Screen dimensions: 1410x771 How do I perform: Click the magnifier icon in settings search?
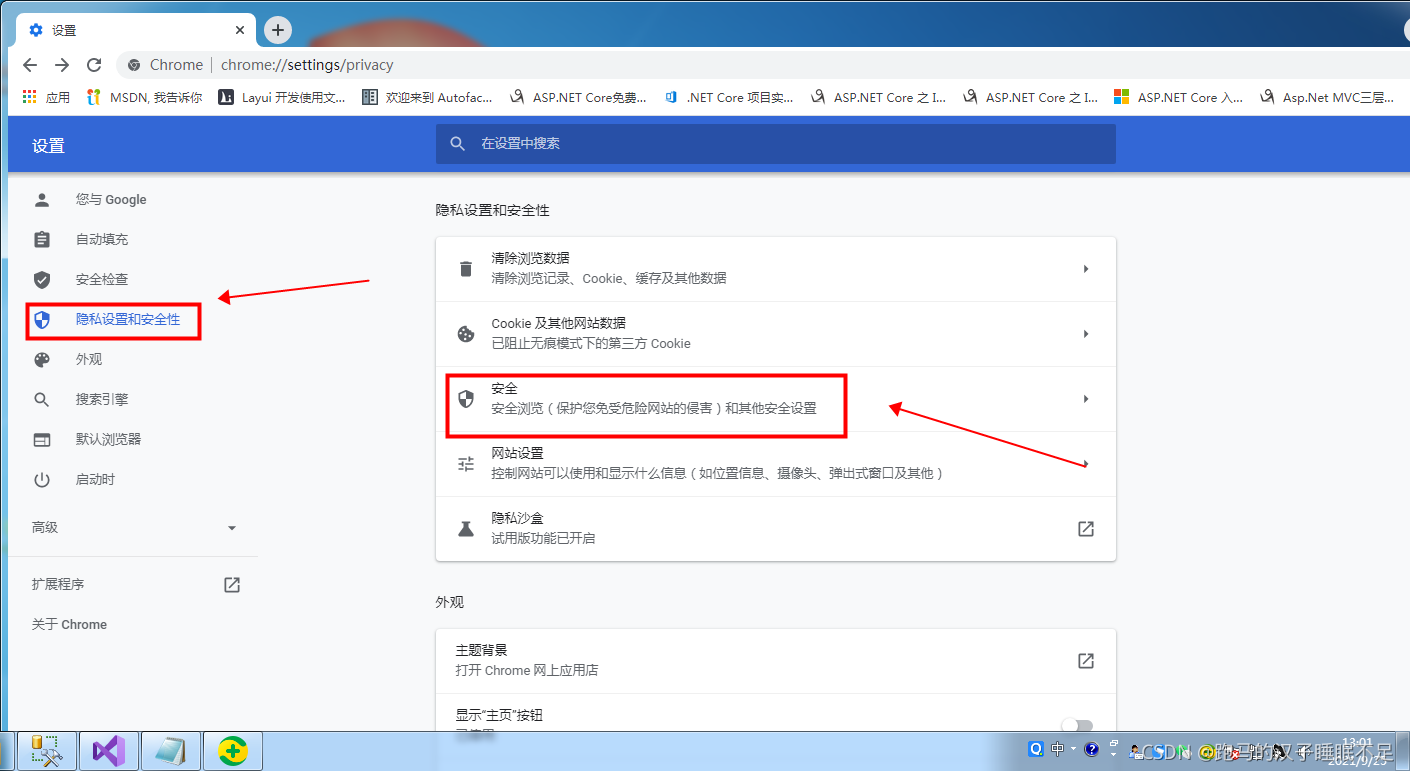click(x=458, y=144)
